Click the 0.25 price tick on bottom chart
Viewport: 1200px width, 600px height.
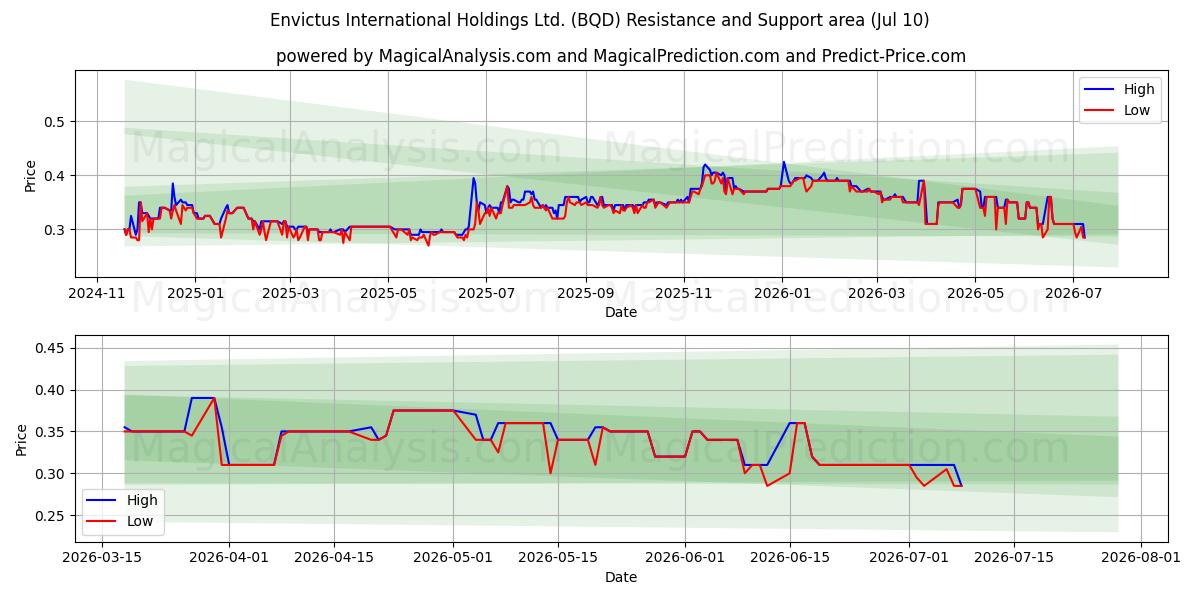52,516
